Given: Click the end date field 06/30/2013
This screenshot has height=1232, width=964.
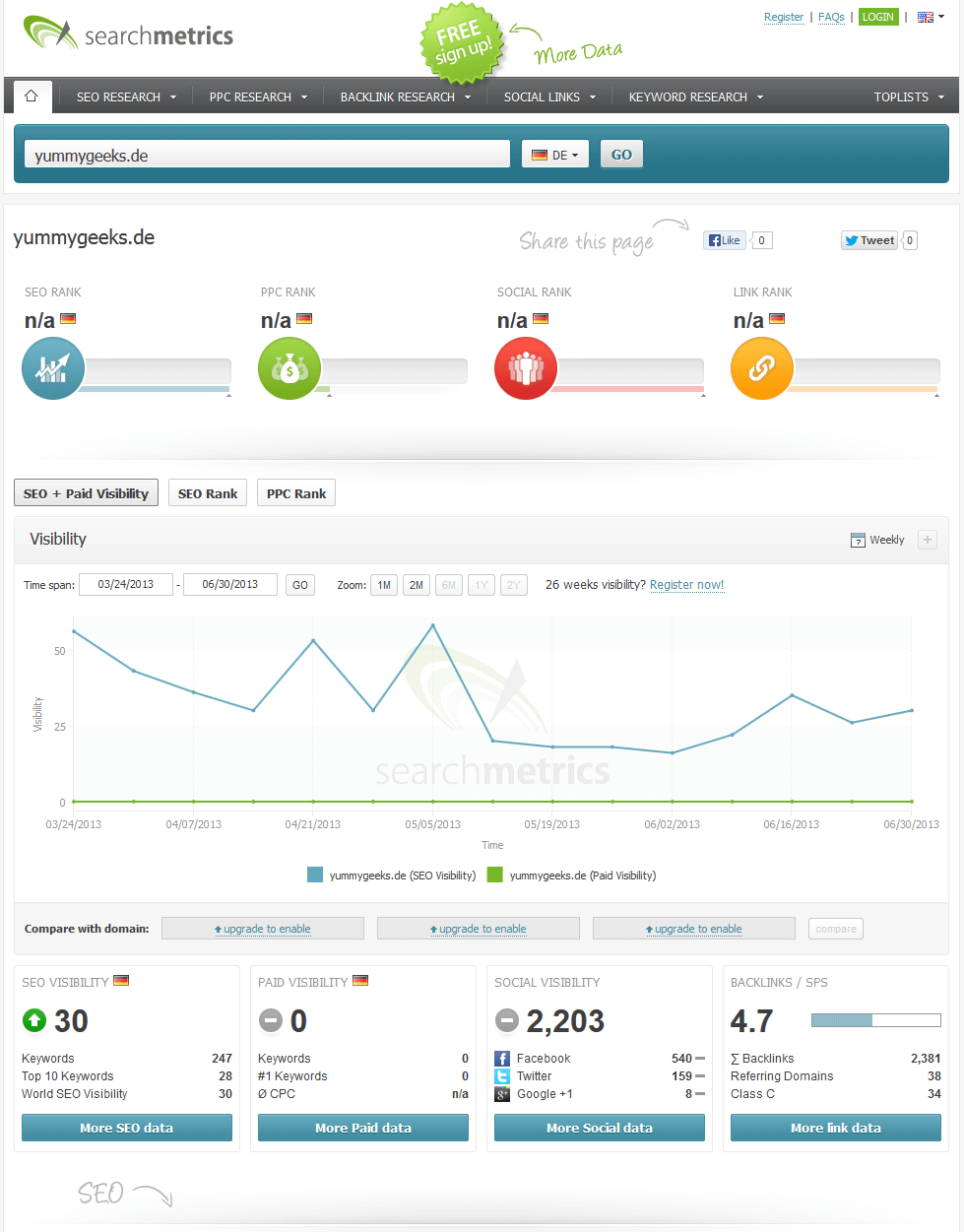Looking at the screenshot, I should tap(230, 585).
